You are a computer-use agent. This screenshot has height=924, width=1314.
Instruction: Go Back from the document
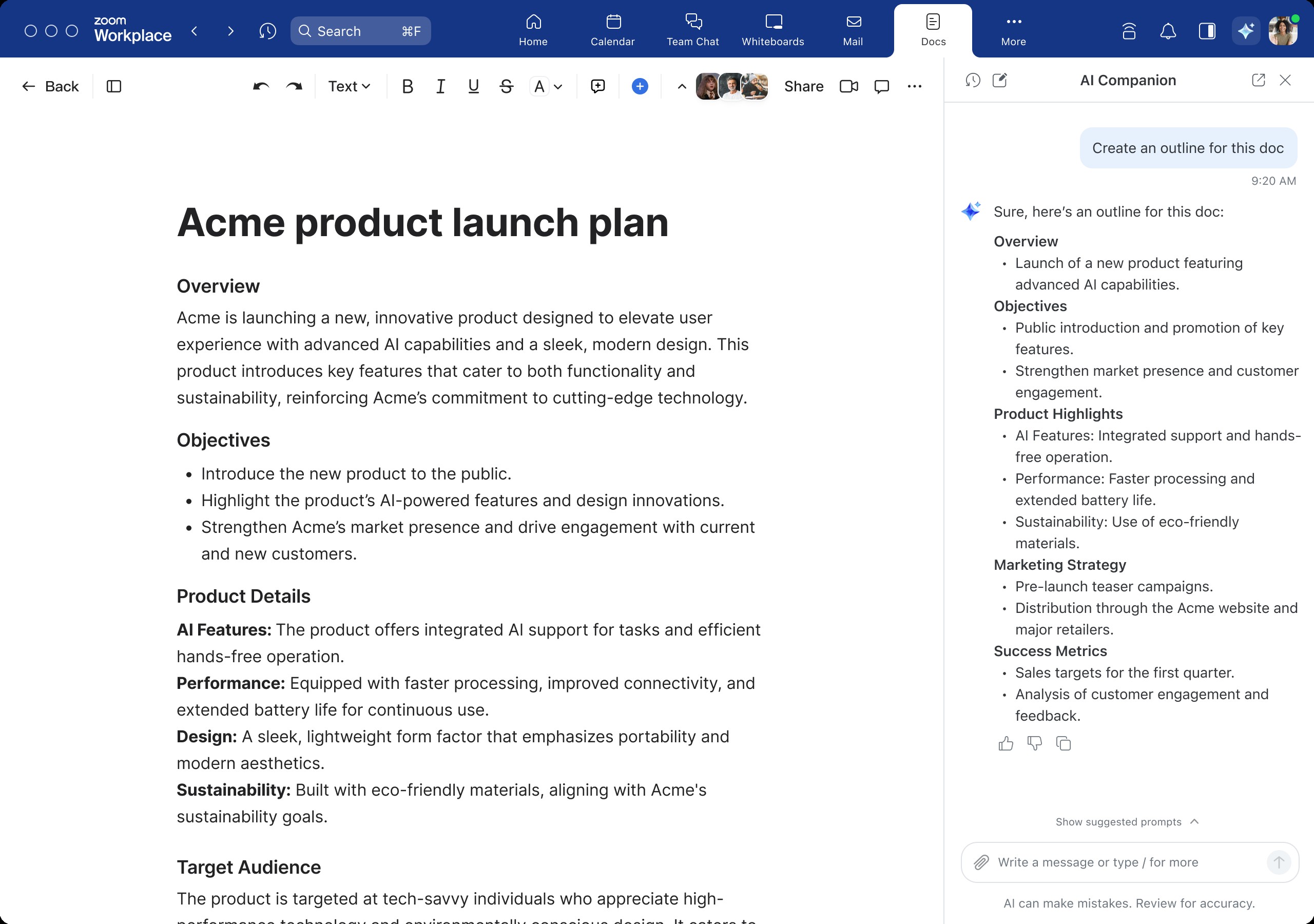(50, 86)
